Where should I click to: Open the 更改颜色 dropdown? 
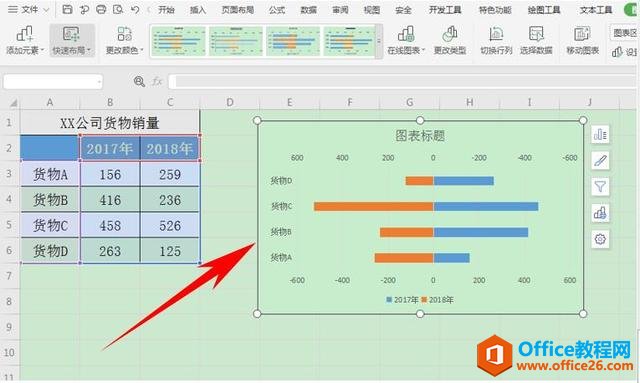[x=124, y=40]
